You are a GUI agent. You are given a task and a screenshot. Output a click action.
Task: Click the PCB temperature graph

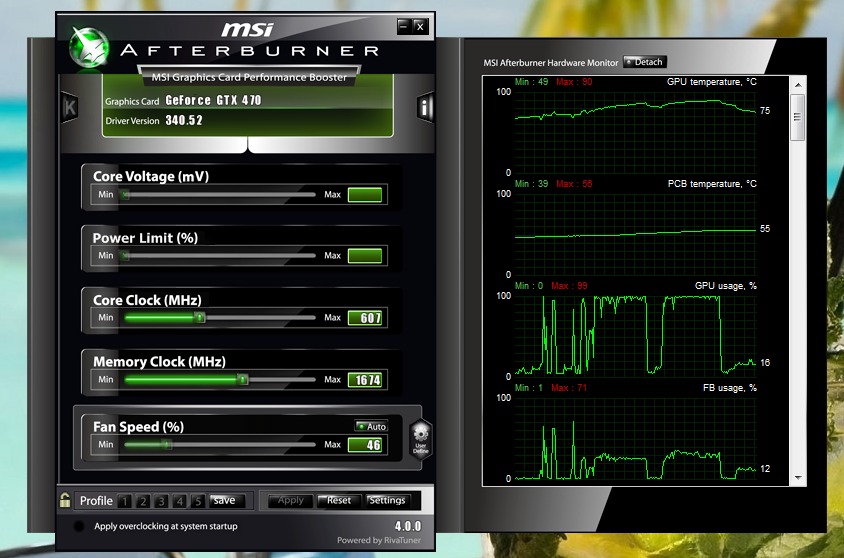point(635,234)
